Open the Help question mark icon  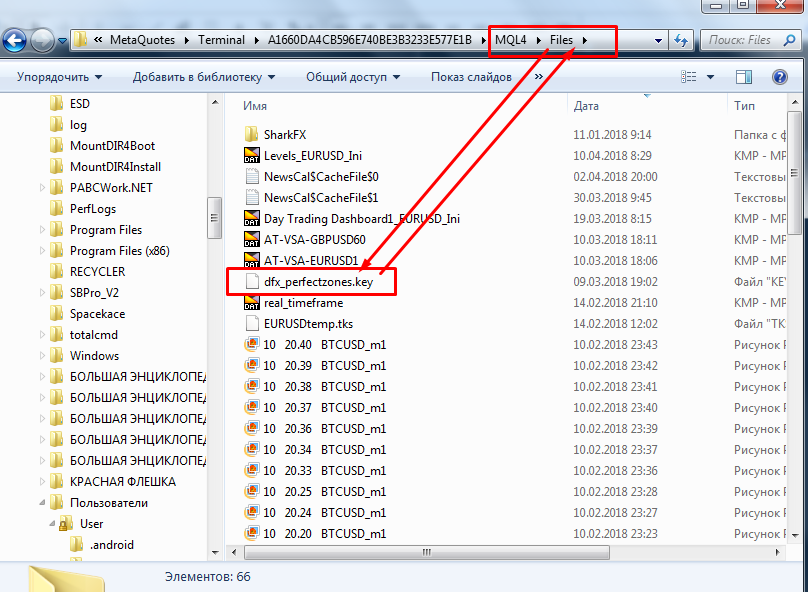click(x=780, y=77)
